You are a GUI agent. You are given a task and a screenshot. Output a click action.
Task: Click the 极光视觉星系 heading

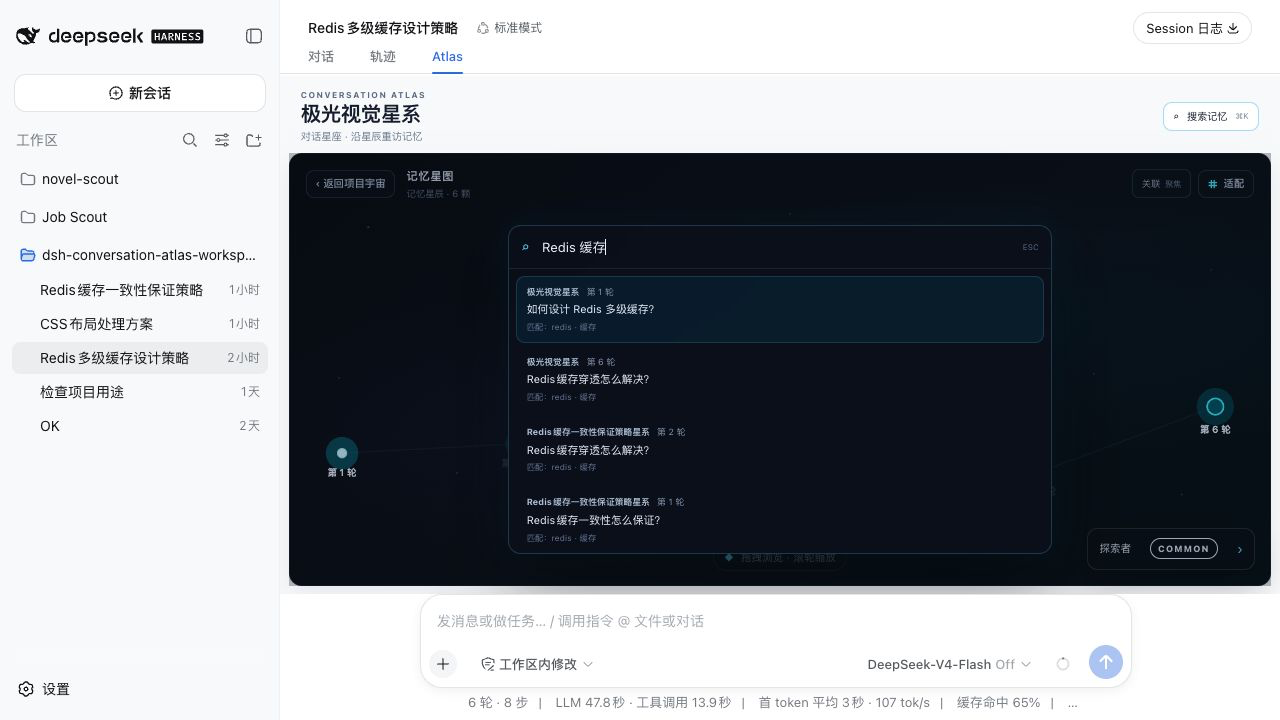361,114
